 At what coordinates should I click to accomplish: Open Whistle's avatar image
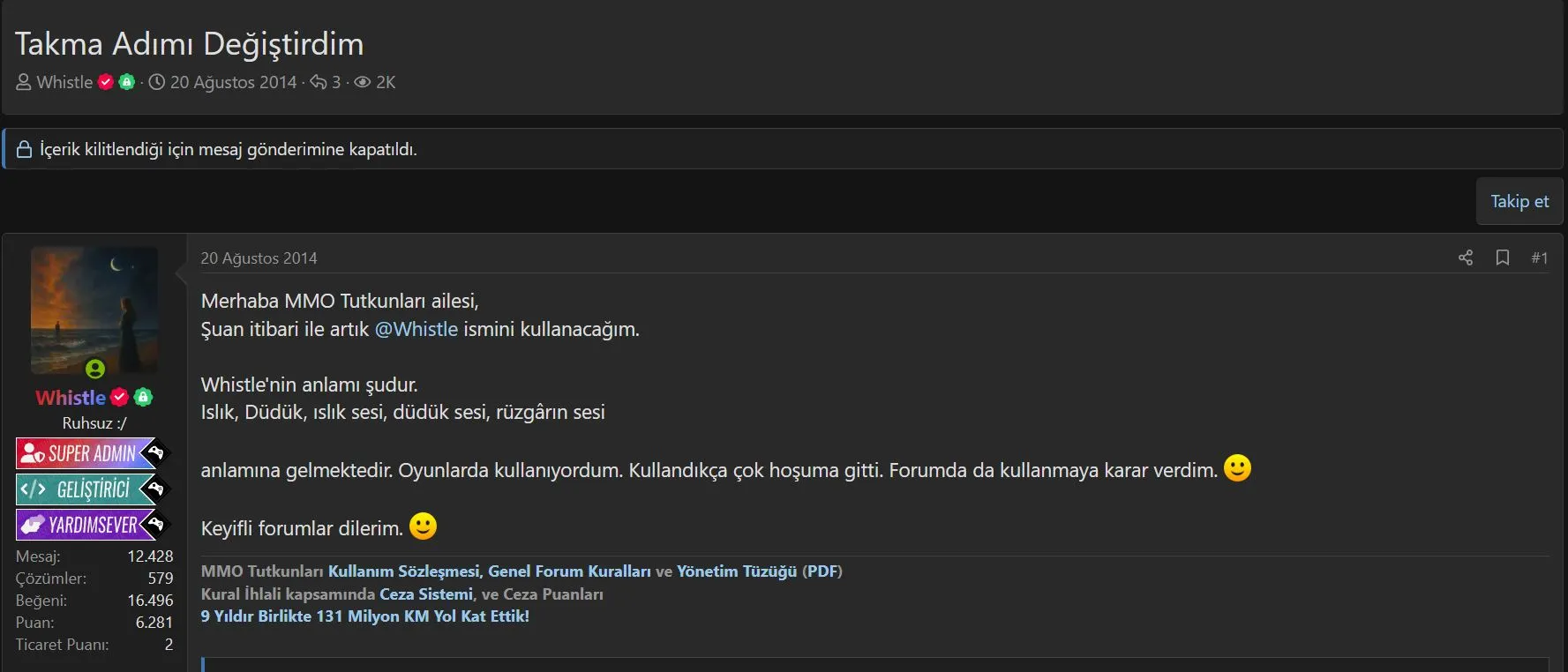(x=94, y=309)
